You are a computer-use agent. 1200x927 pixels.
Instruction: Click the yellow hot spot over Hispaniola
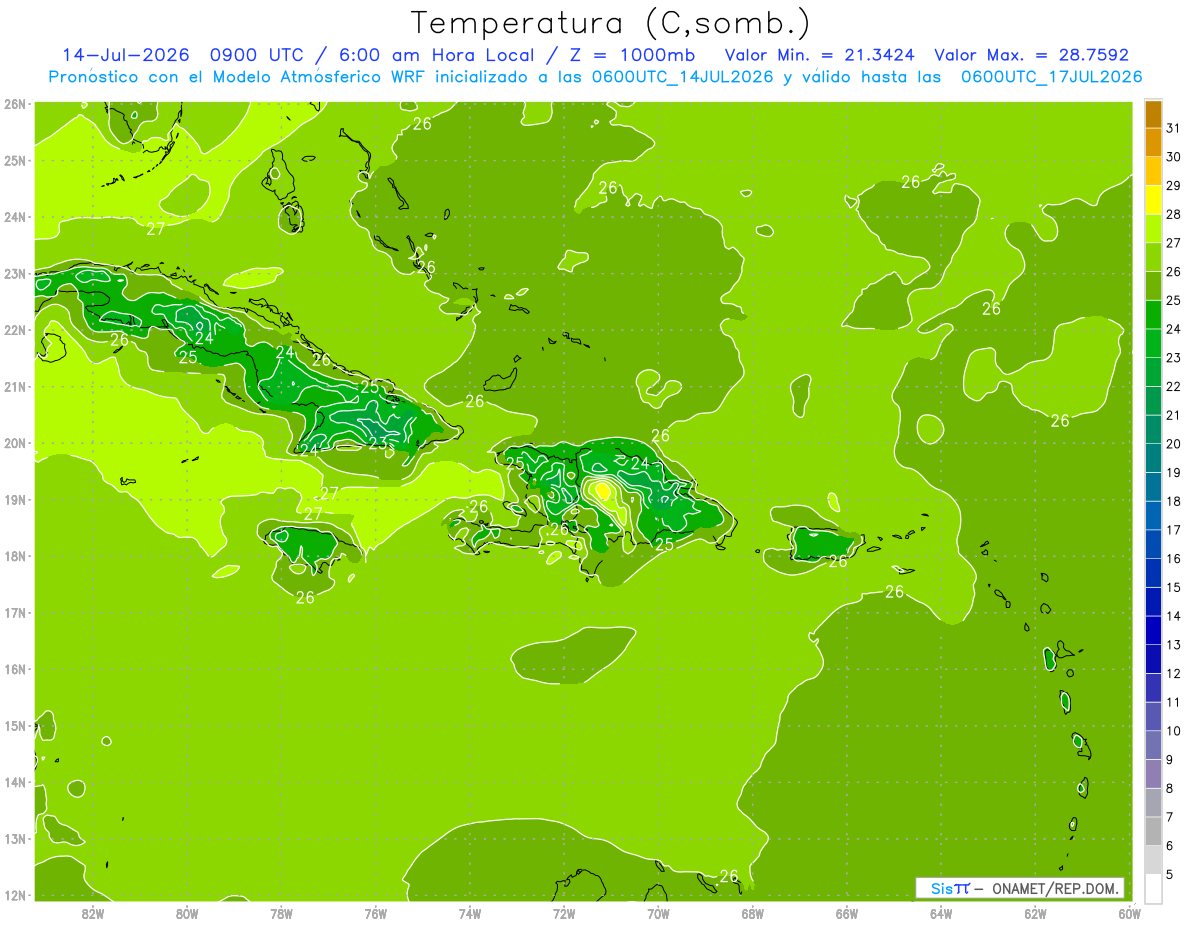602,490
